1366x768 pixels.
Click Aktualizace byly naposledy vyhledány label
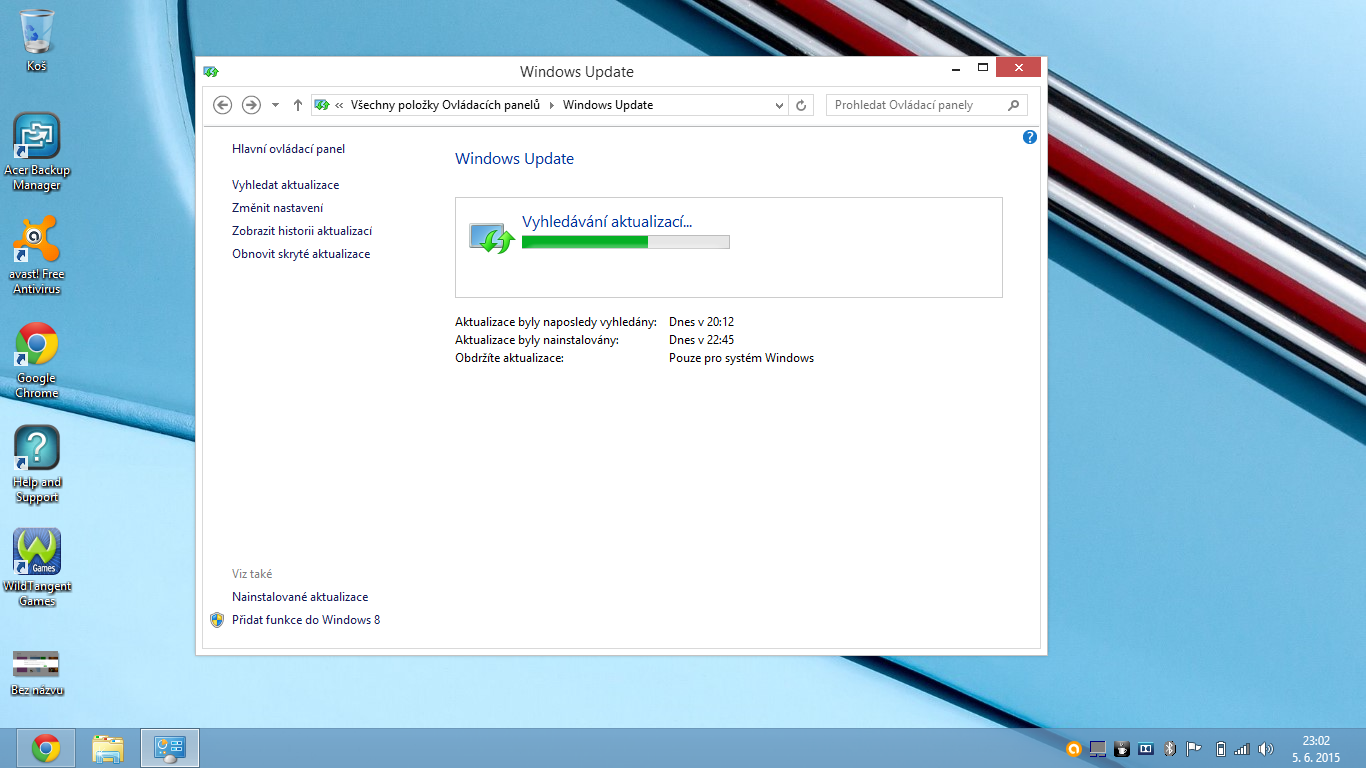[556, 322]
